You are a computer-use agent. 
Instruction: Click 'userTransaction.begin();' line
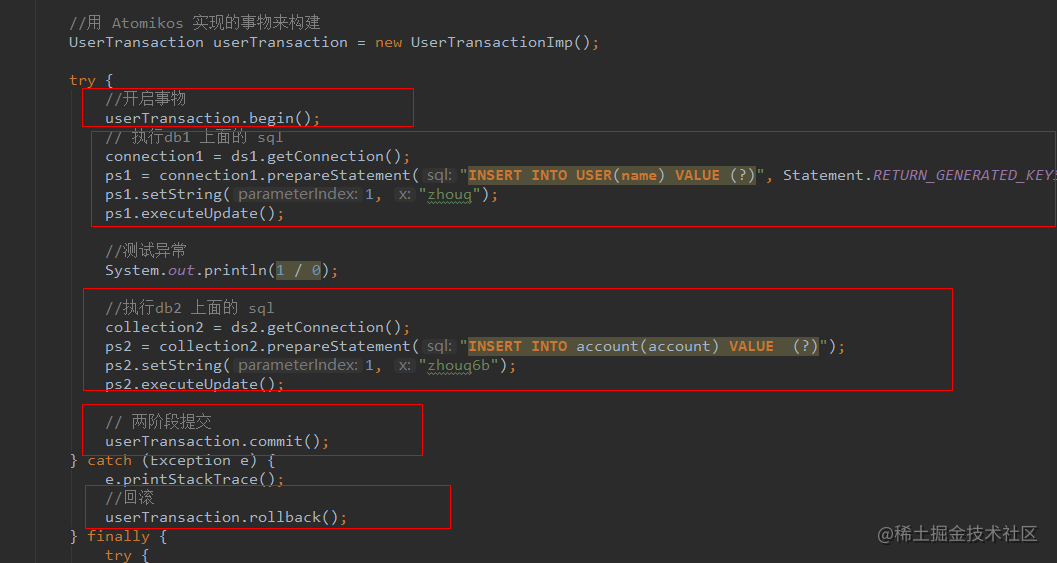pyautogui.click(x=212, y=118)
